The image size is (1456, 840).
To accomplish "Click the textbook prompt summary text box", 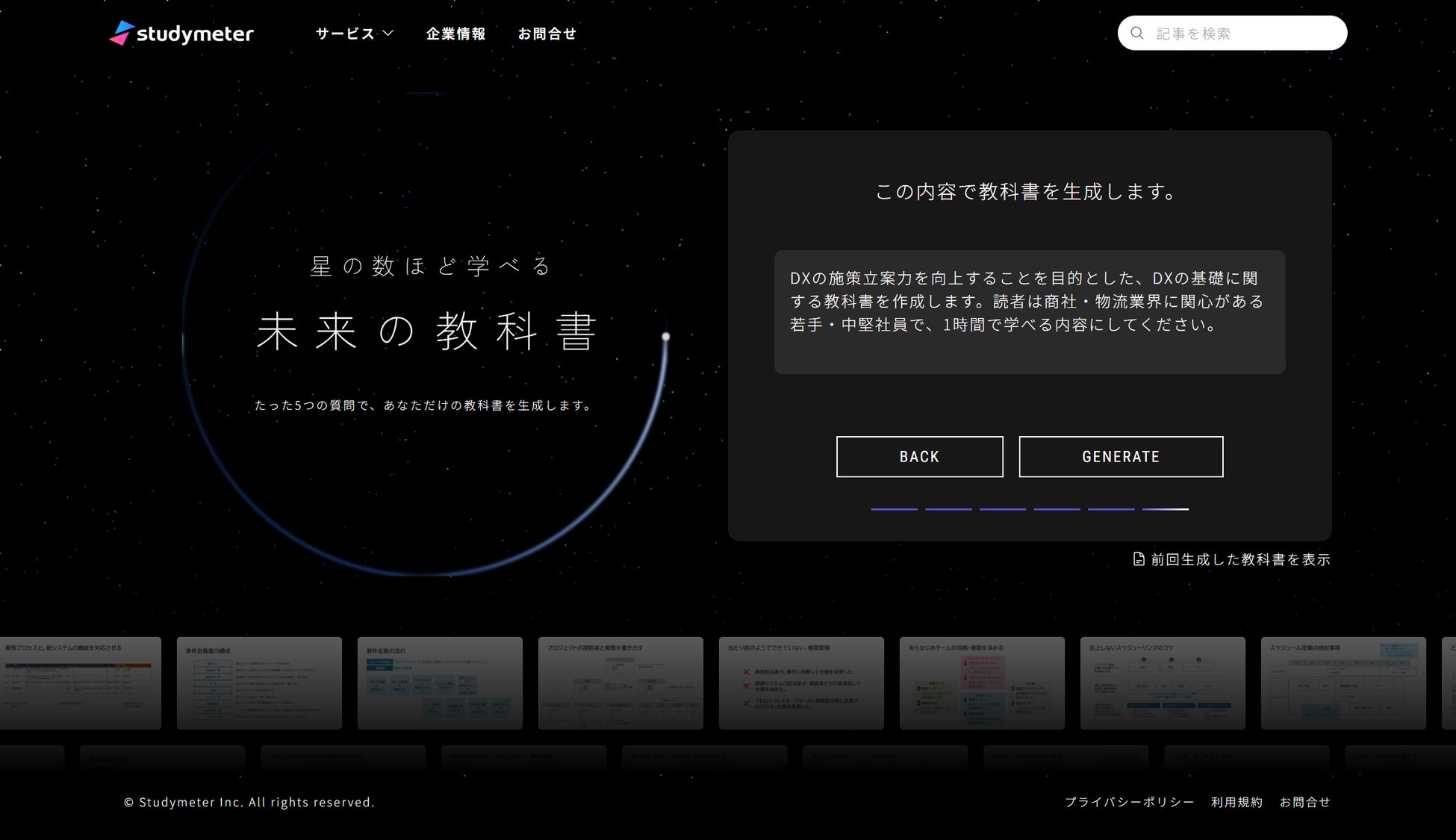I will tap(1029, 311).
